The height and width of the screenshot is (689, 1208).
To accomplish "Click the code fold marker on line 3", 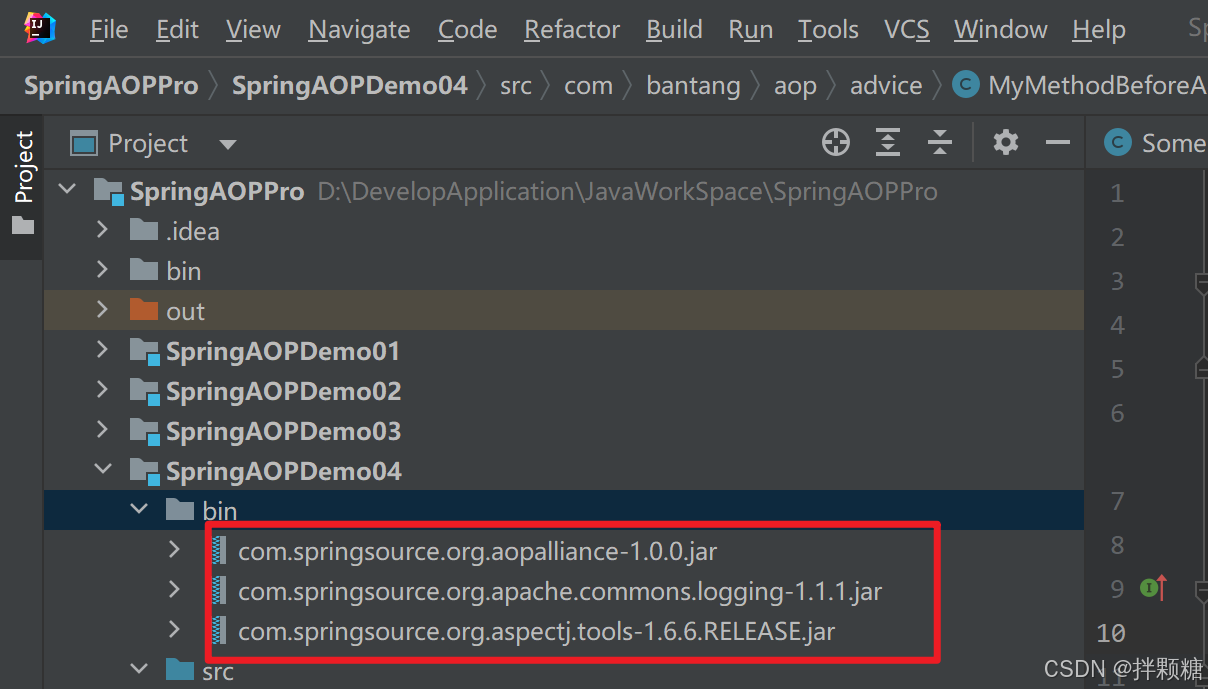I will [1200, 284].
